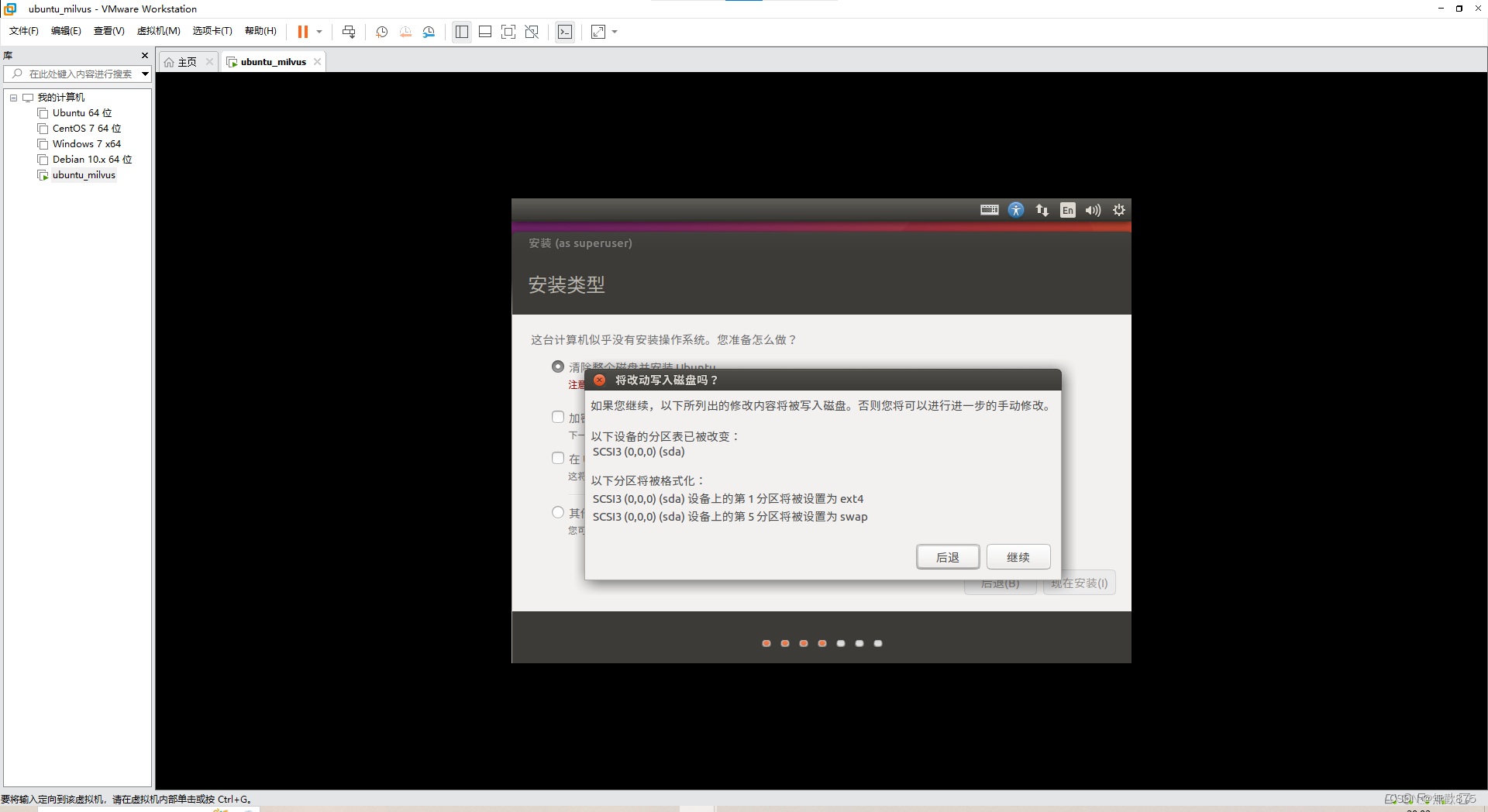Select 我的计算机 in the library tree
This screenshot has height=812, width=1488.
pyautogui.click(x=61, y=98)
